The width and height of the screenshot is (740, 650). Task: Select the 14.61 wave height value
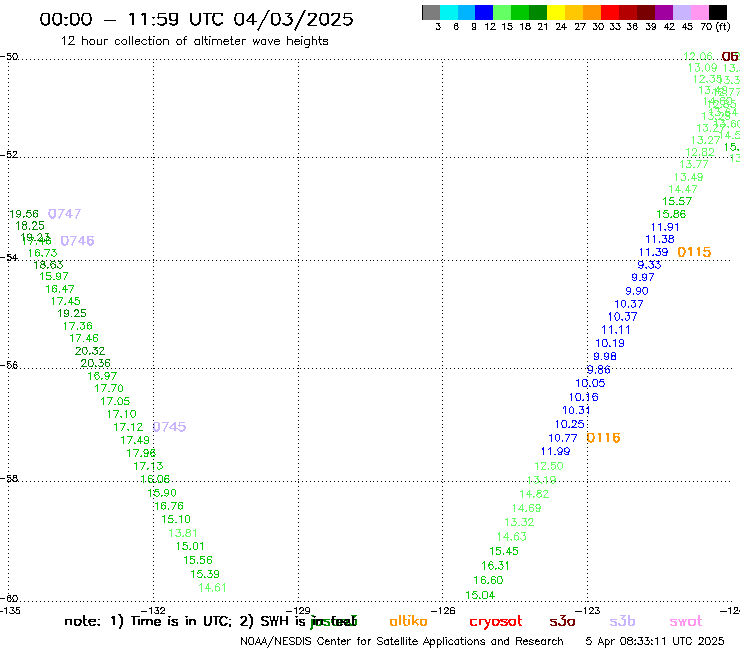tap(212, 588)
